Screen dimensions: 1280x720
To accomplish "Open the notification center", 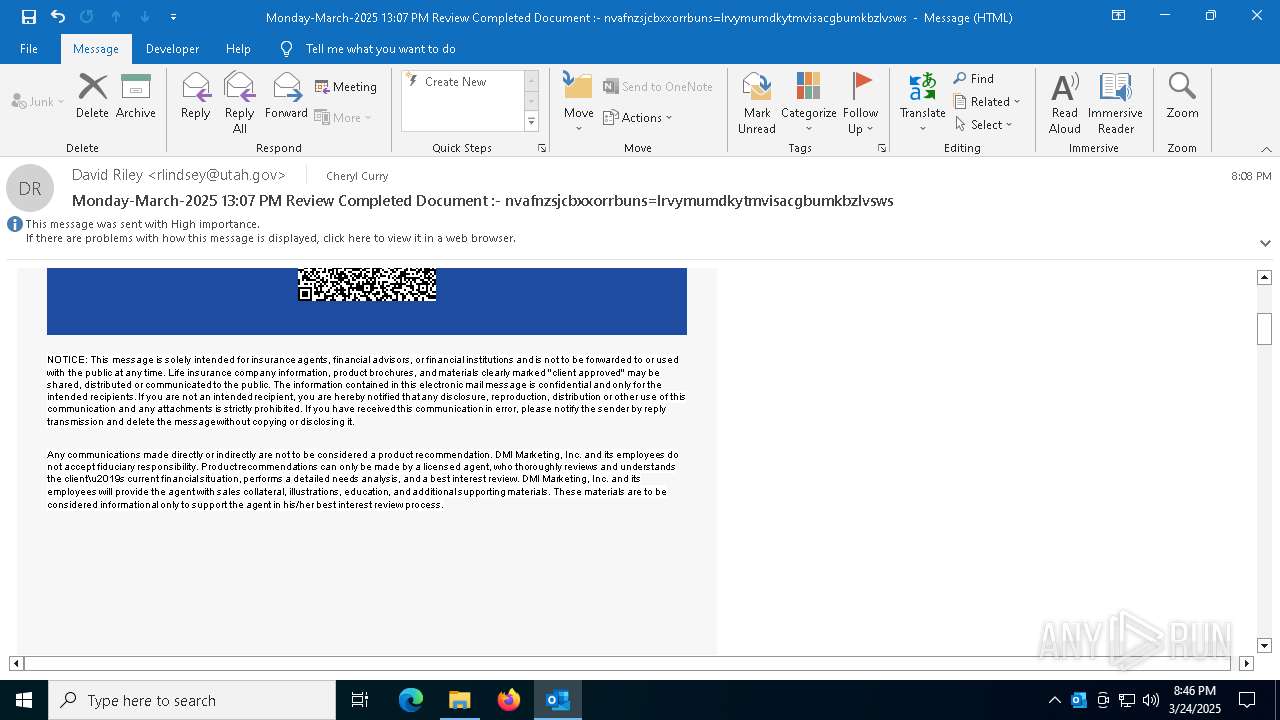I will (x=1247, y=700).
